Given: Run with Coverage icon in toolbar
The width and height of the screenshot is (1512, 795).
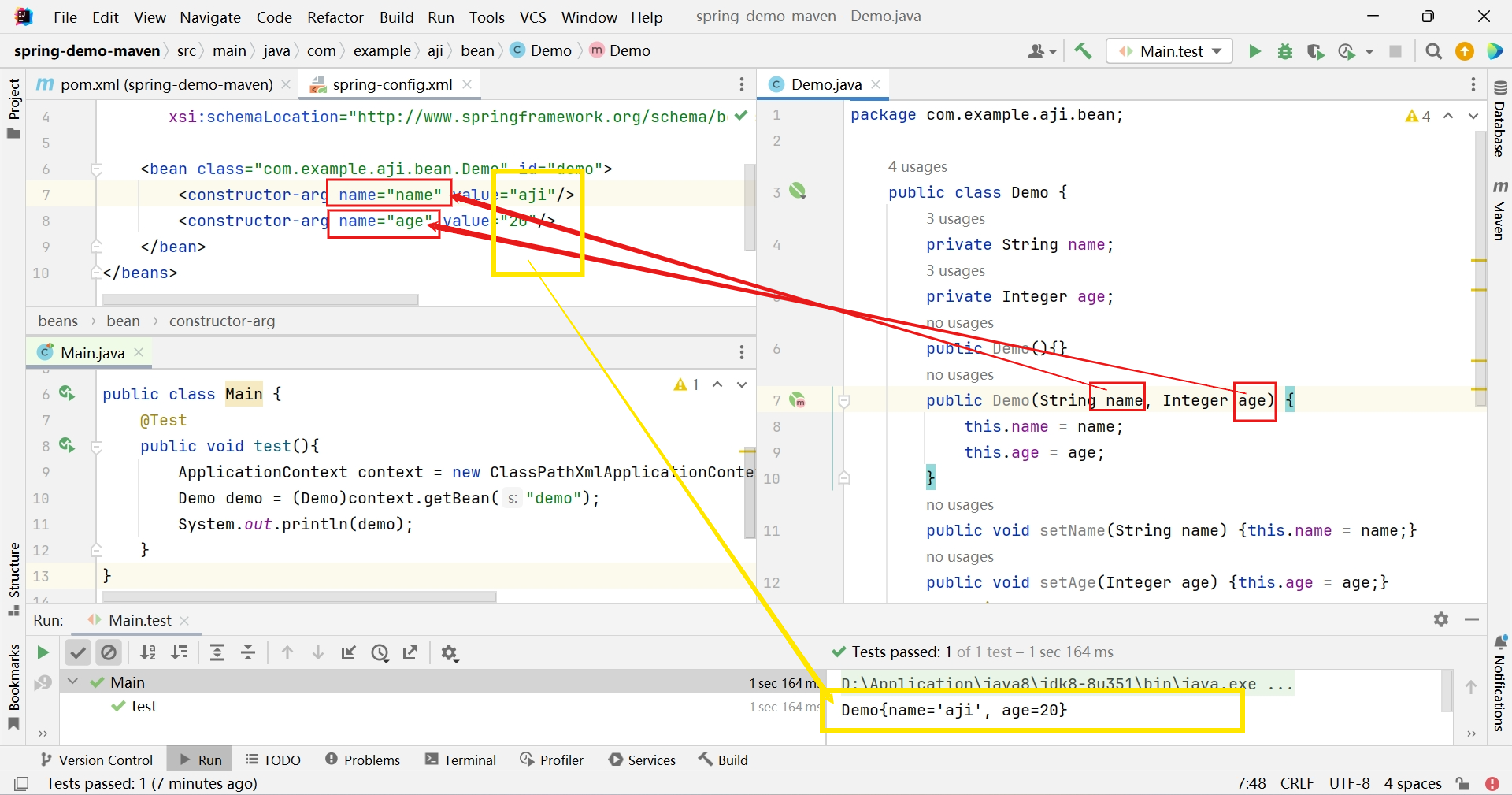Looking at the screenshot, I should [x=1315, y=51].
